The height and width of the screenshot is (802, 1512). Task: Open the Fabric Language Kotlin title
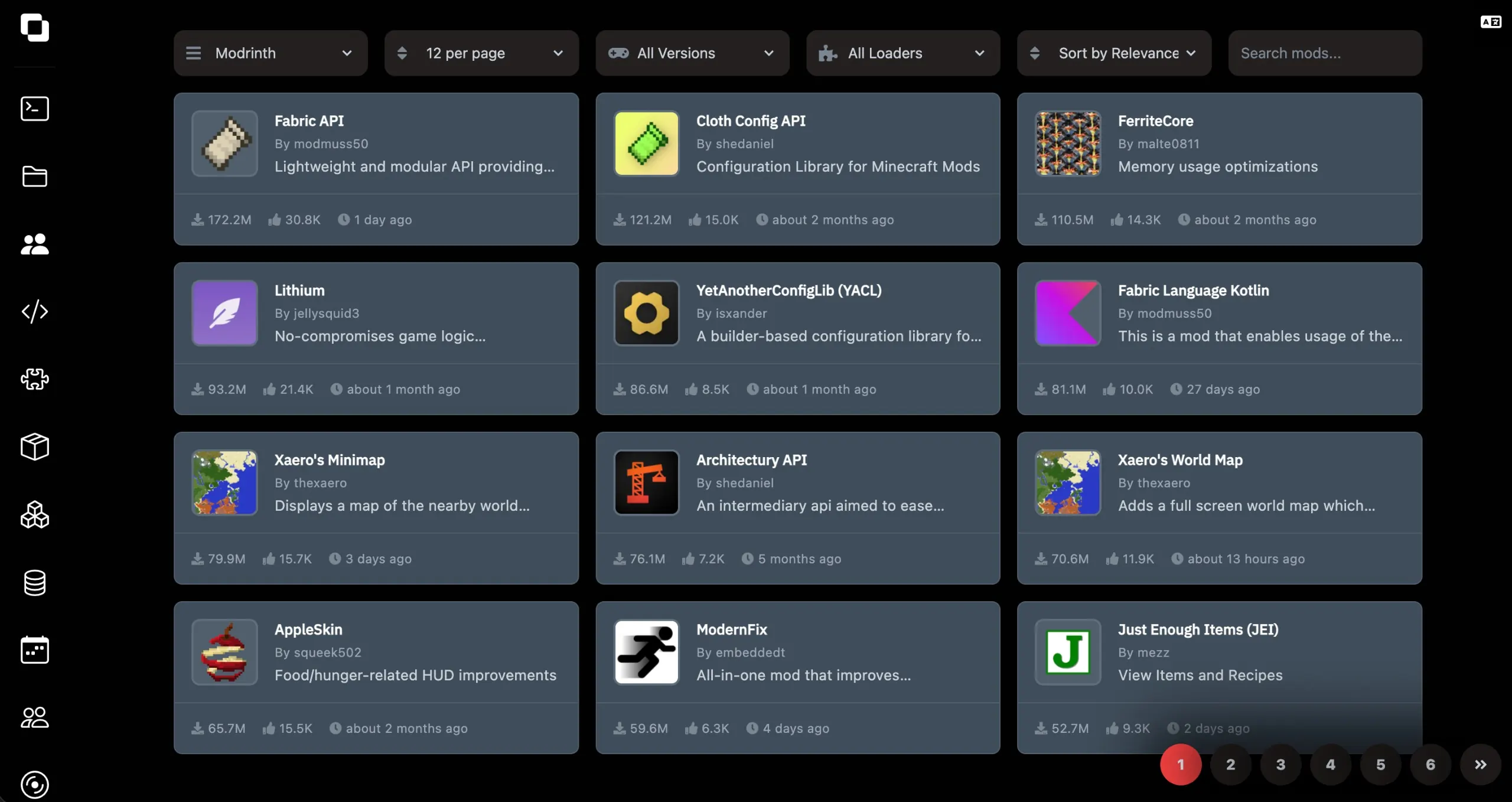1193,291
